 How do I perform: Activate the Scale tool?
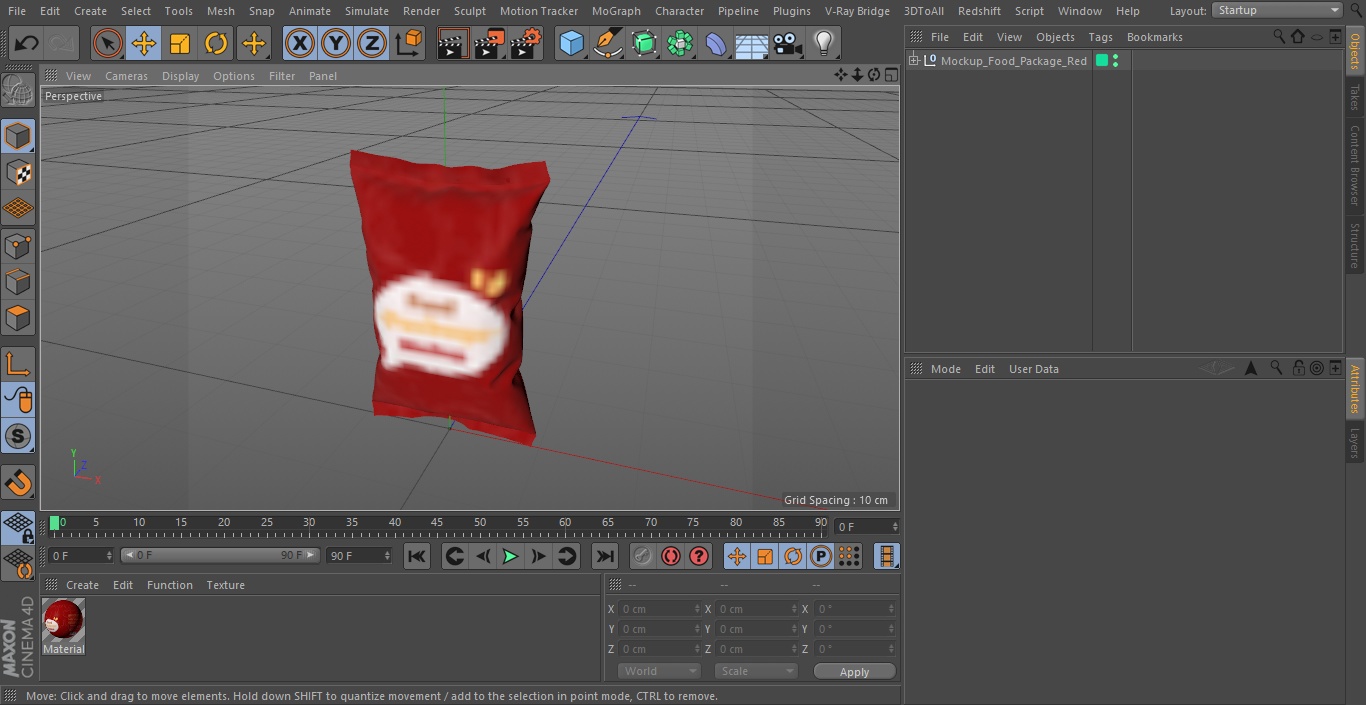180,43
